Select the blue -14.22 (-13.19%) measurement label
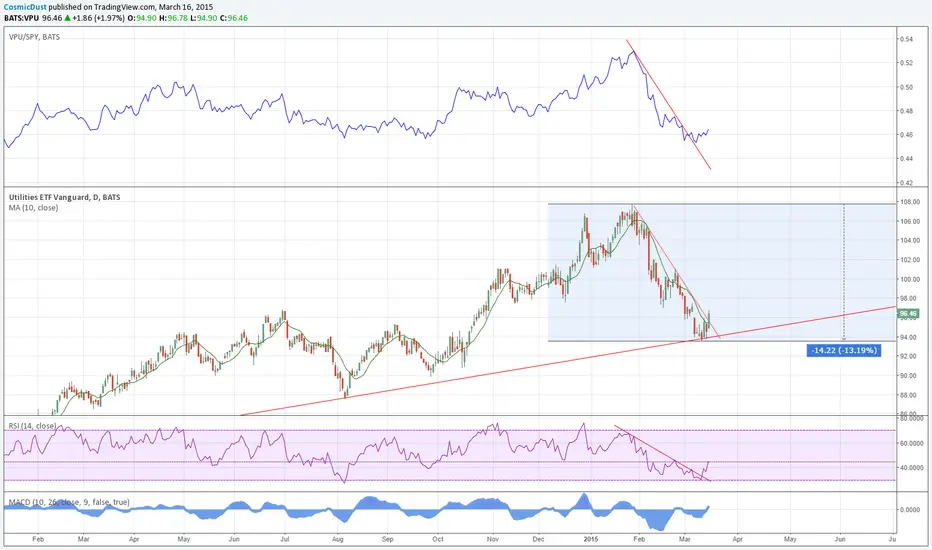The height and width of the screenshot is (550, 932). pyautogui.click(x=843, y=350)
